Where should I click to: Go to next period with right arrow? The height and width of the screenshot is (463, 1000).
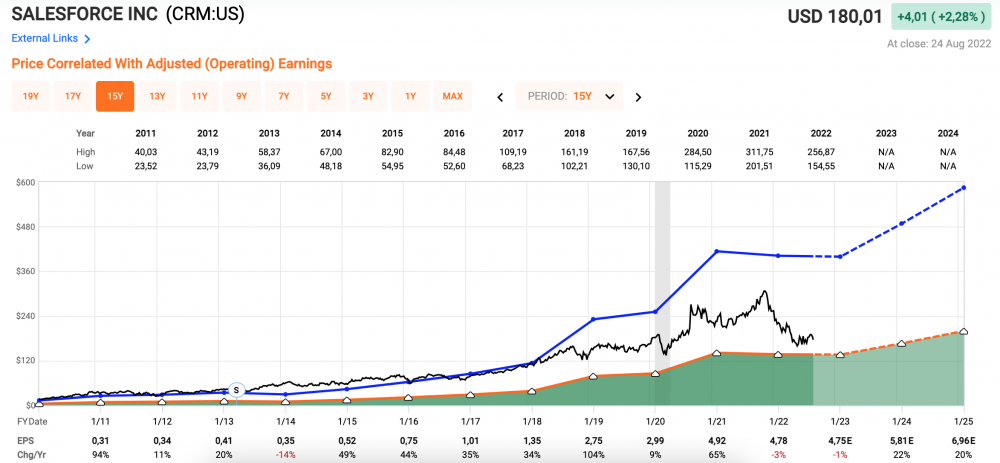(x=638, y=97)
